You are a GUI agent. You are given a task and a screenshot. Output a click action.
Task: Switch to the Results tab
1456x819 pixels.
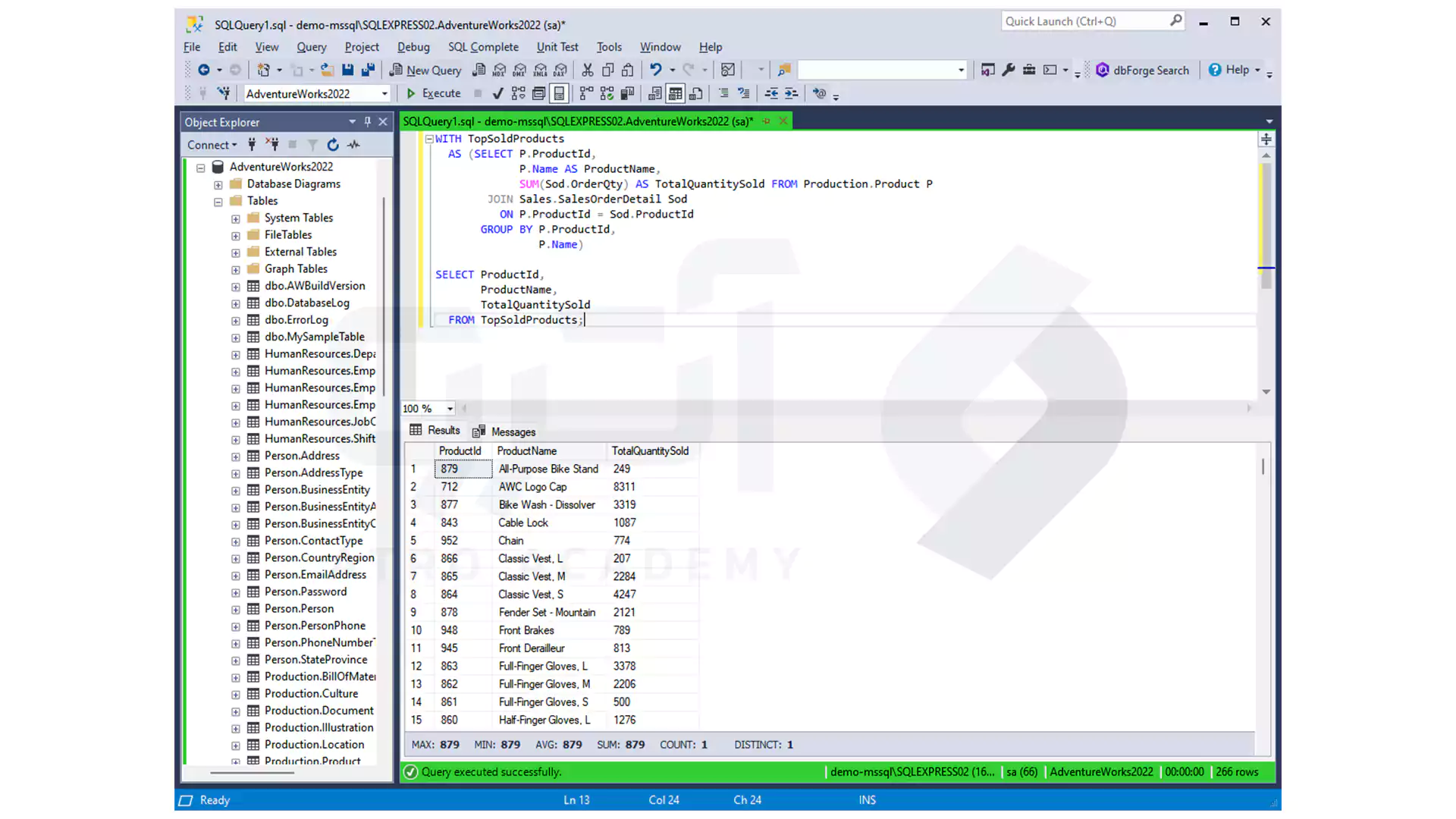435,430
